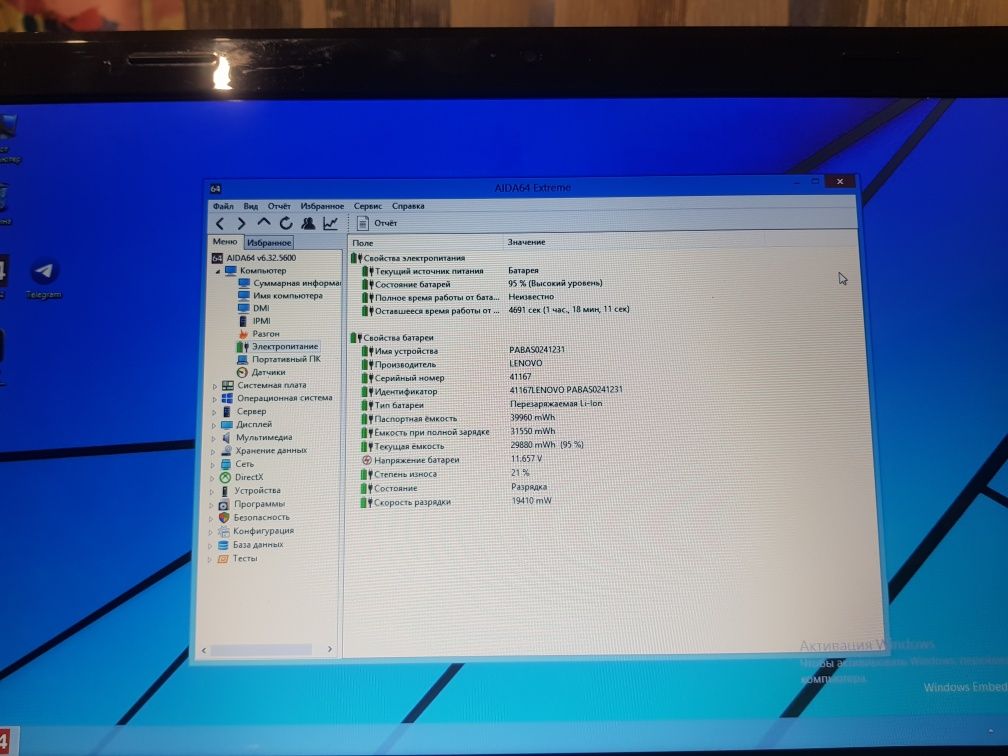Click the 39960 mWh value cell
This screenshot has height=756, width=1008.
tap(532, 417)
